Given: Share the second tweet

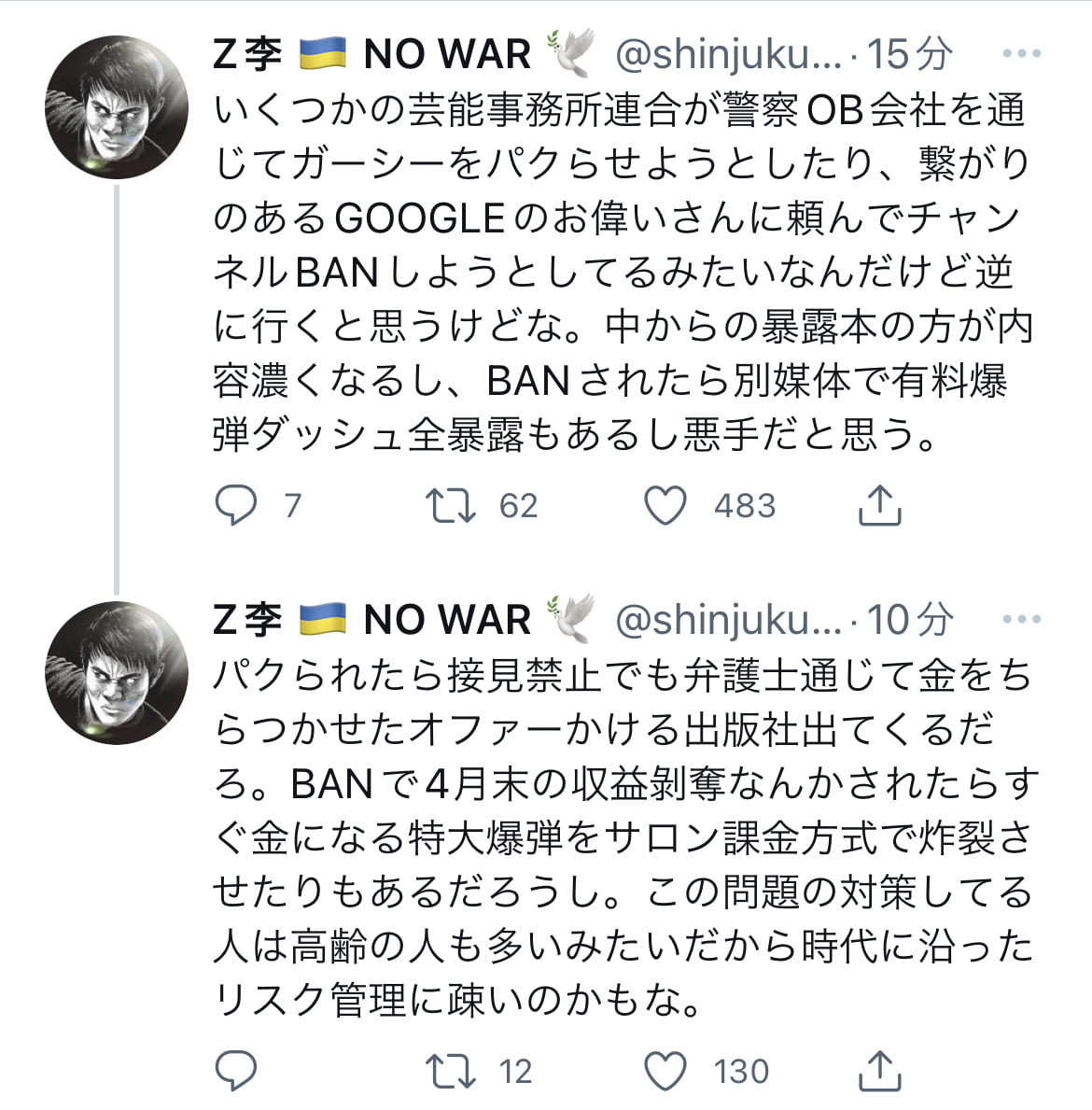Looking at the screenshot, I should click(878, 1070).
